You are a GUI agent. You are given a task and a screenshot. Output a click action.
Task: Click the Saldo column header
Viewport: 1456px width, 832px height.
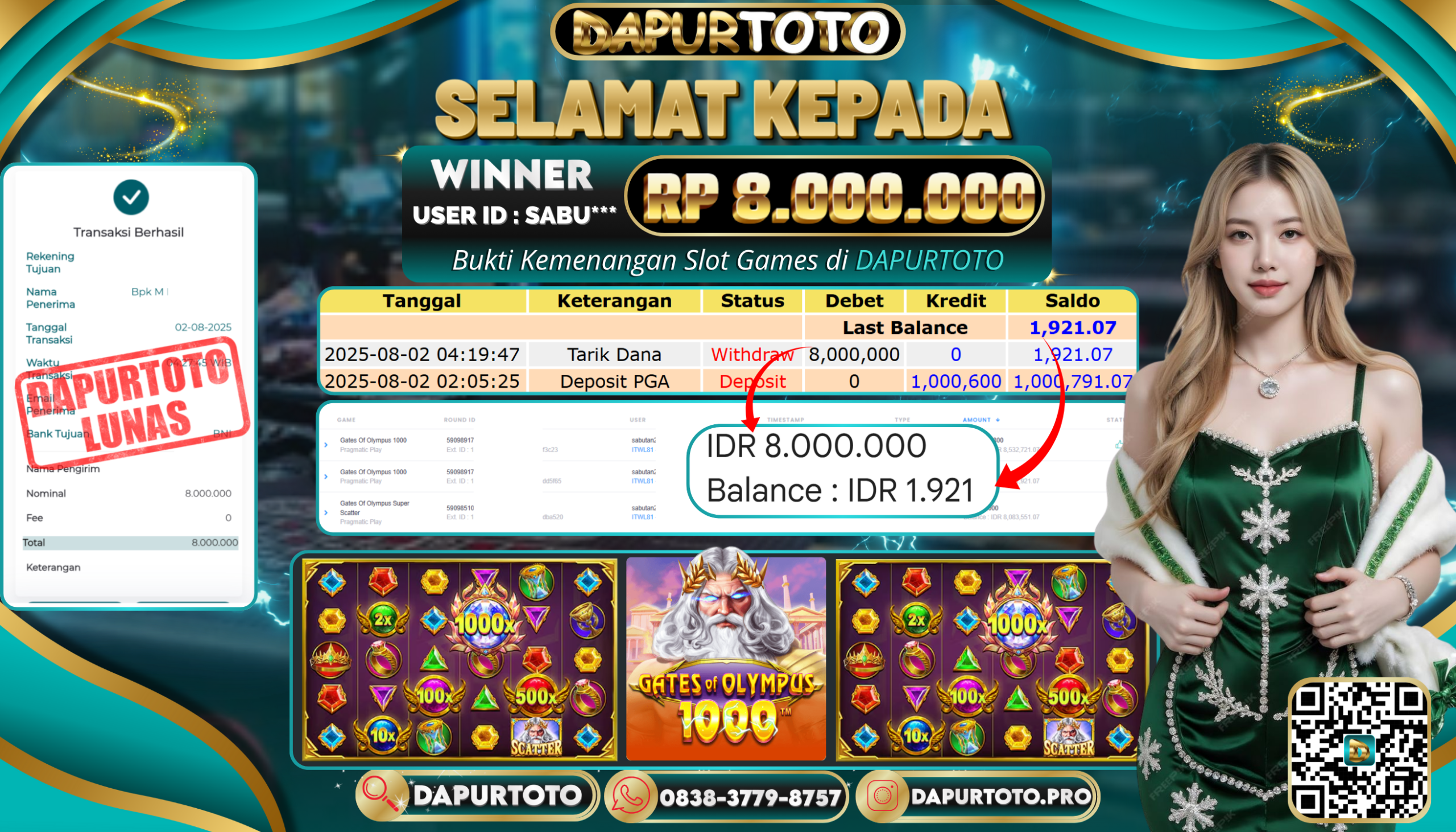pos(1073,301)
